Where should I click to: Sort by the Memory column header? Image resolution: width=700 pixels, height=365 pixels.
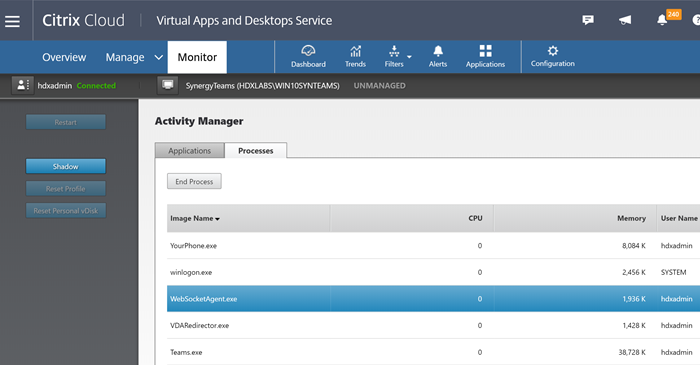(575, 218)
